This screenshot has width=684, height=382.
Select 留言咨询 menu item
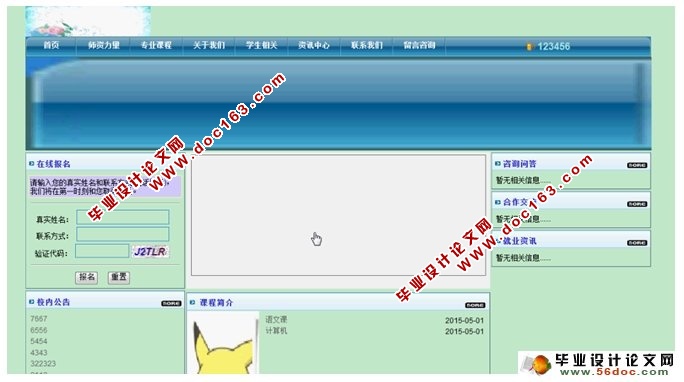pyautogui.click(x=419, y=45)
